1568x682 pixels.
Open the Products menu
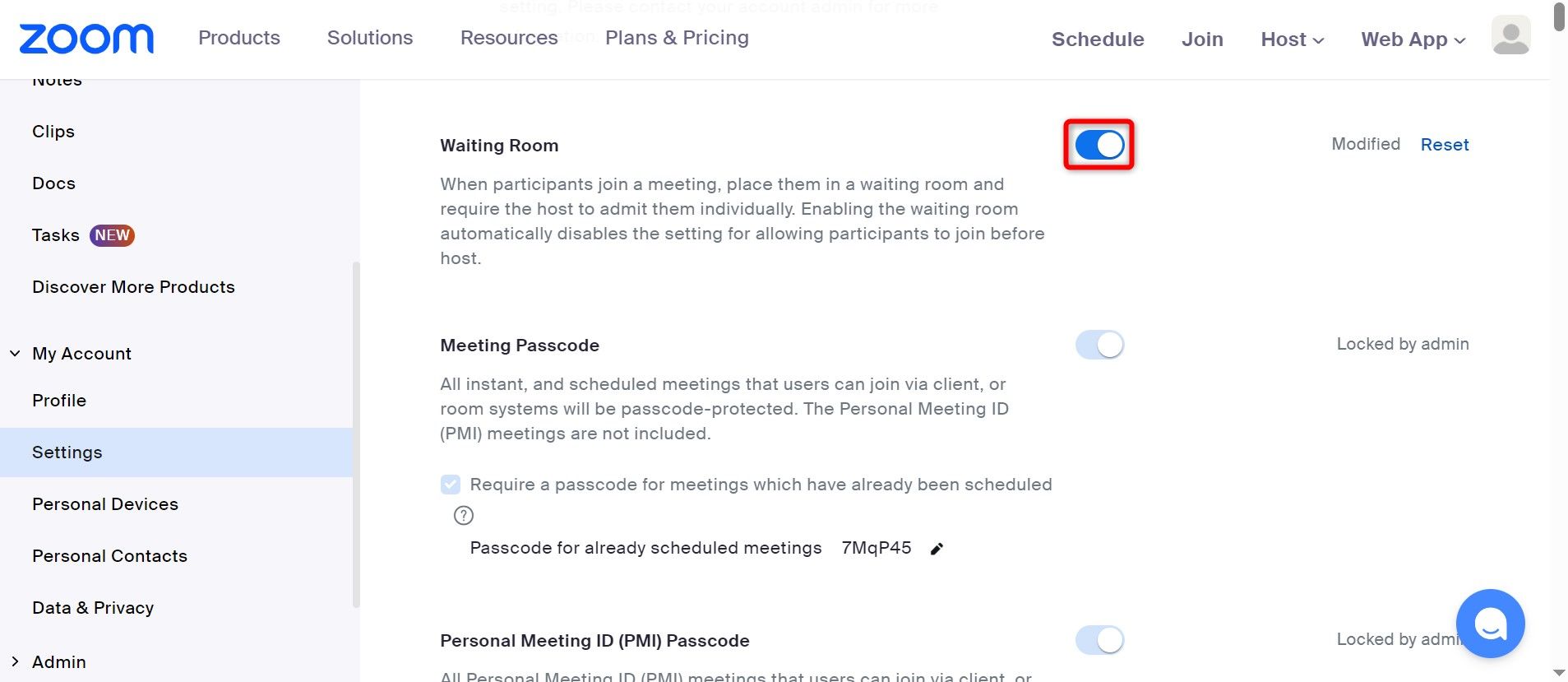[x=239, y=38]
